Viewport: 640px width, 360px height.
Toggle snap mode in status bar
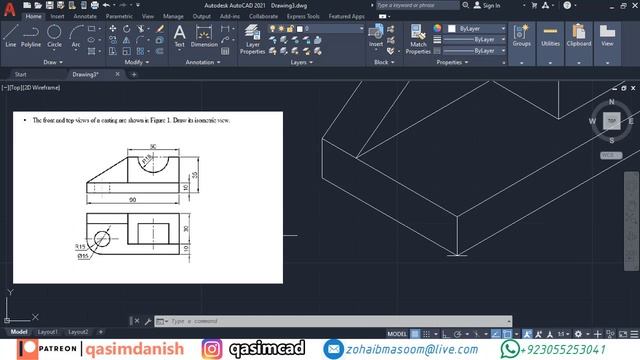click(x=426, y=334)
